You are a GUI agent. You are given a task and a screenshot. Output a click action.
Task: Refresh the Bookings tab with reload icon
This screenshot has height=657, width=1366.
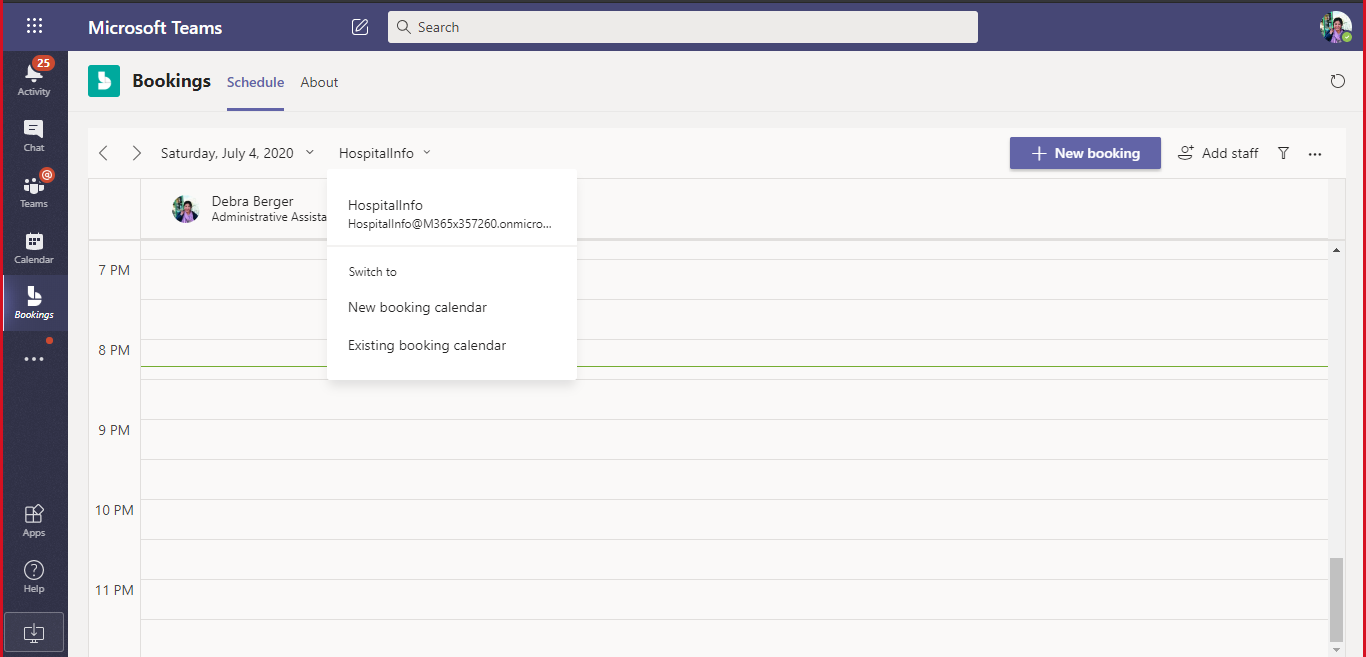click(1338, 82)
